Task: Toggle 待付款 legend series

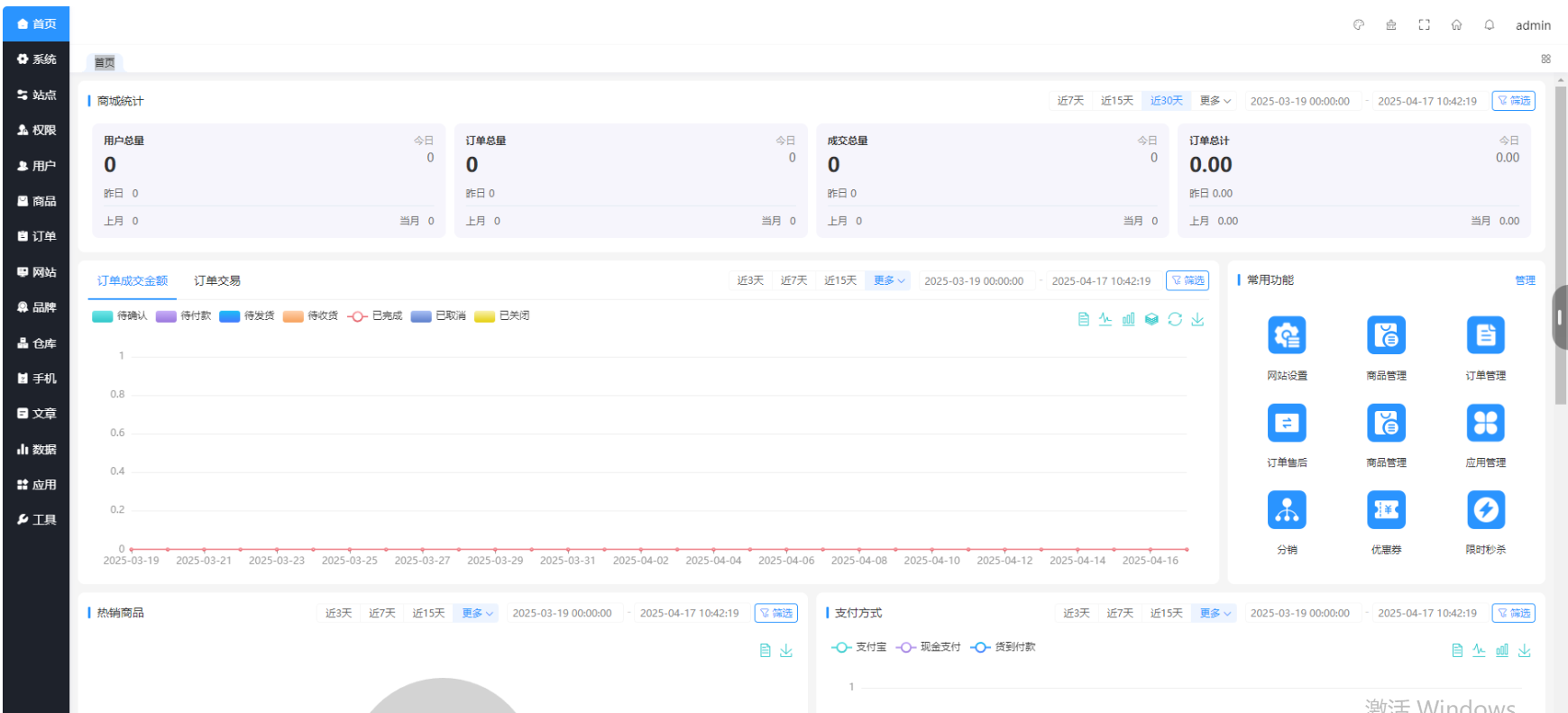Action: click(183, 315)
